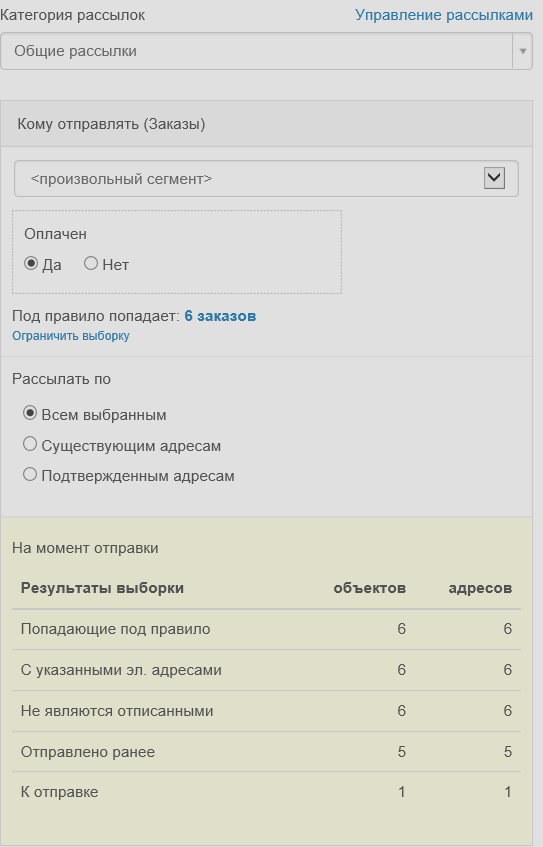Select the Да radio under Оплачен
This screenshot has width=543, height=847.
tap(31, 264)
